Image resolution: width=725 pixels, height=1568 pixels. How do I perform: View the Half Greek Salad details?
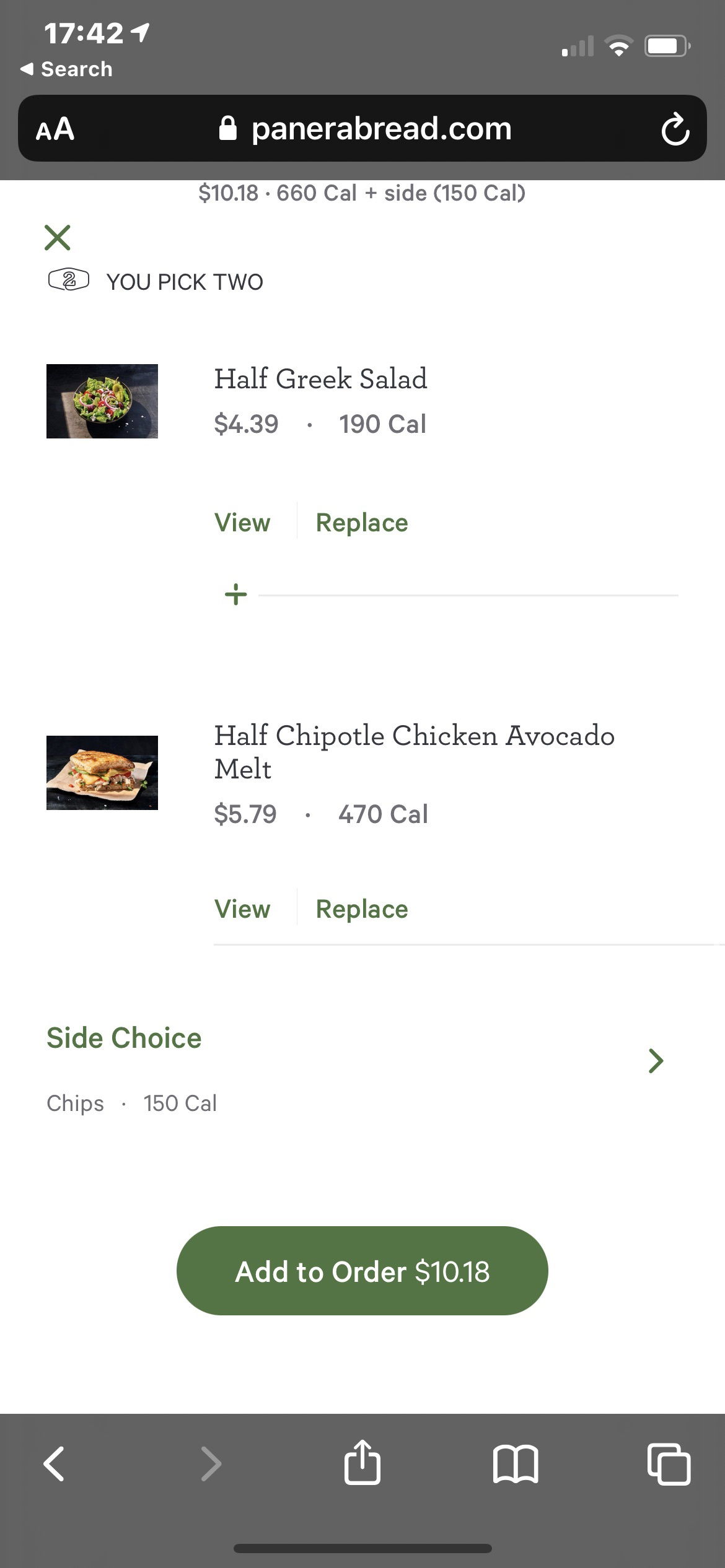tap(242, 523)
